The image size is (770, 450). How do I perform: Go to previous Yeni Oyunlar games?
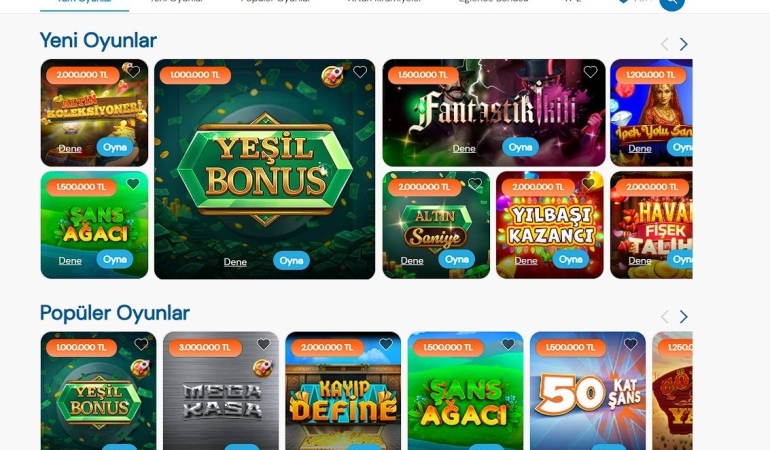[664, 44]
